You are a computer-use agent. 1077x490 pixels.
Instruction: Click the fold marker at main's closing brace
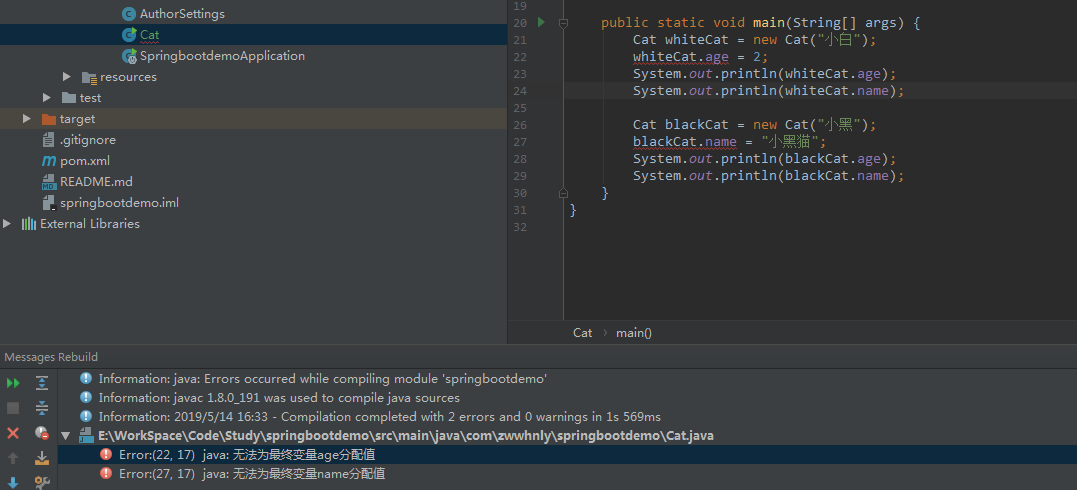click(563, 192)
